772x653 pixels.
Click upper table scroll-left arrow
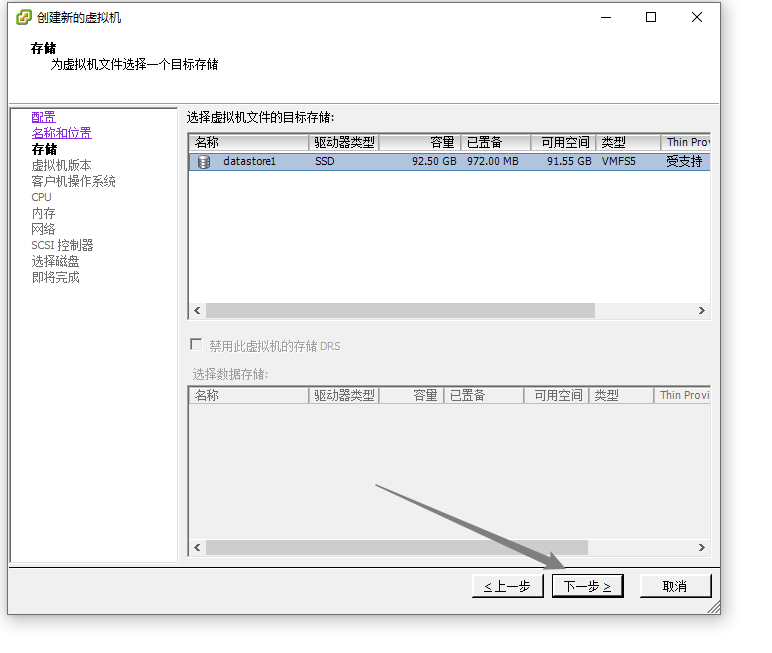(197, 310)
